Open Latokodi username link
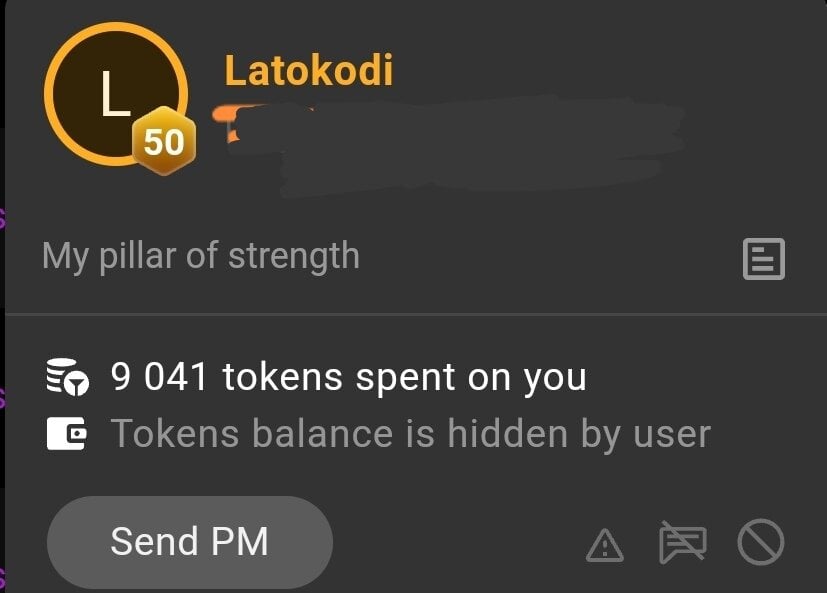827x593 pixels. tap(309, 70)
